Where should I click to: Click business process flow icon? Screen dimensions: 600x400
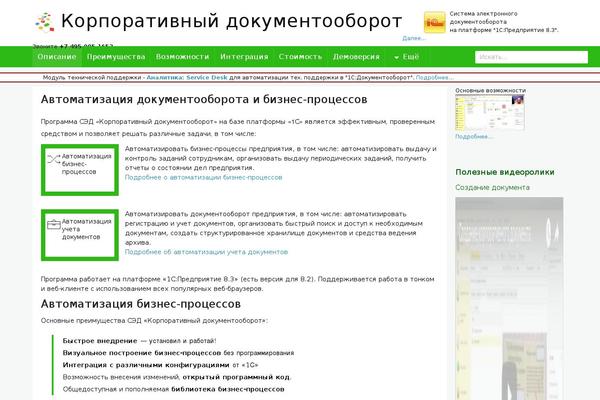pos(54,159)
